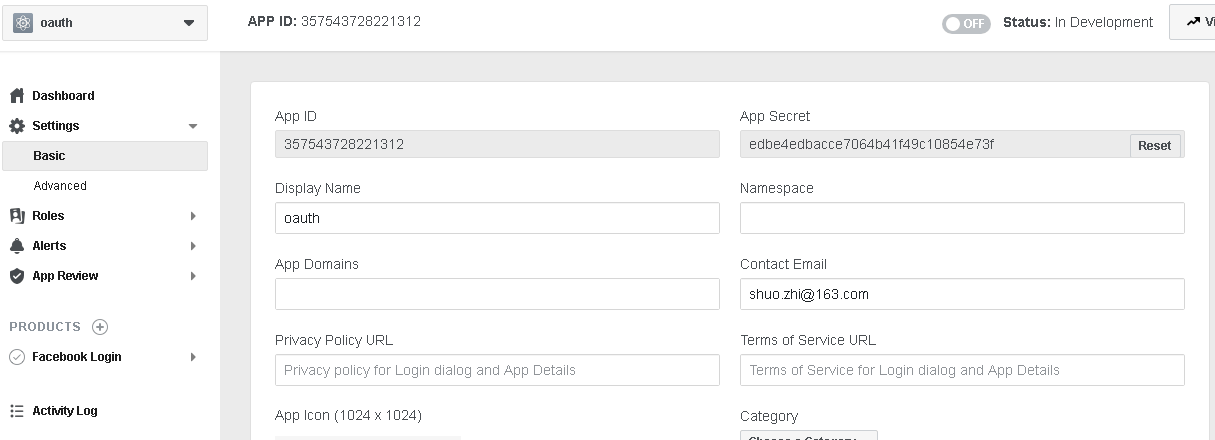
Task: Click the App Review shield icon
Action: point(16,276)
